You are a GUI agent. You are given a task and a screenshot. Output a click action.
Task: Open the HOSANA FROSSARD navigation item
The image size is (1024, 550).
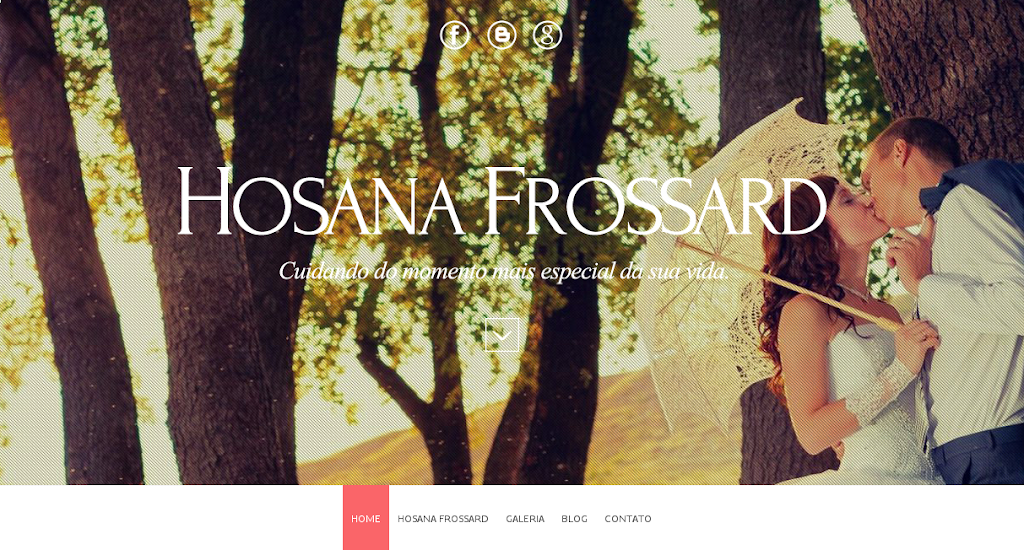click(443, 519)
